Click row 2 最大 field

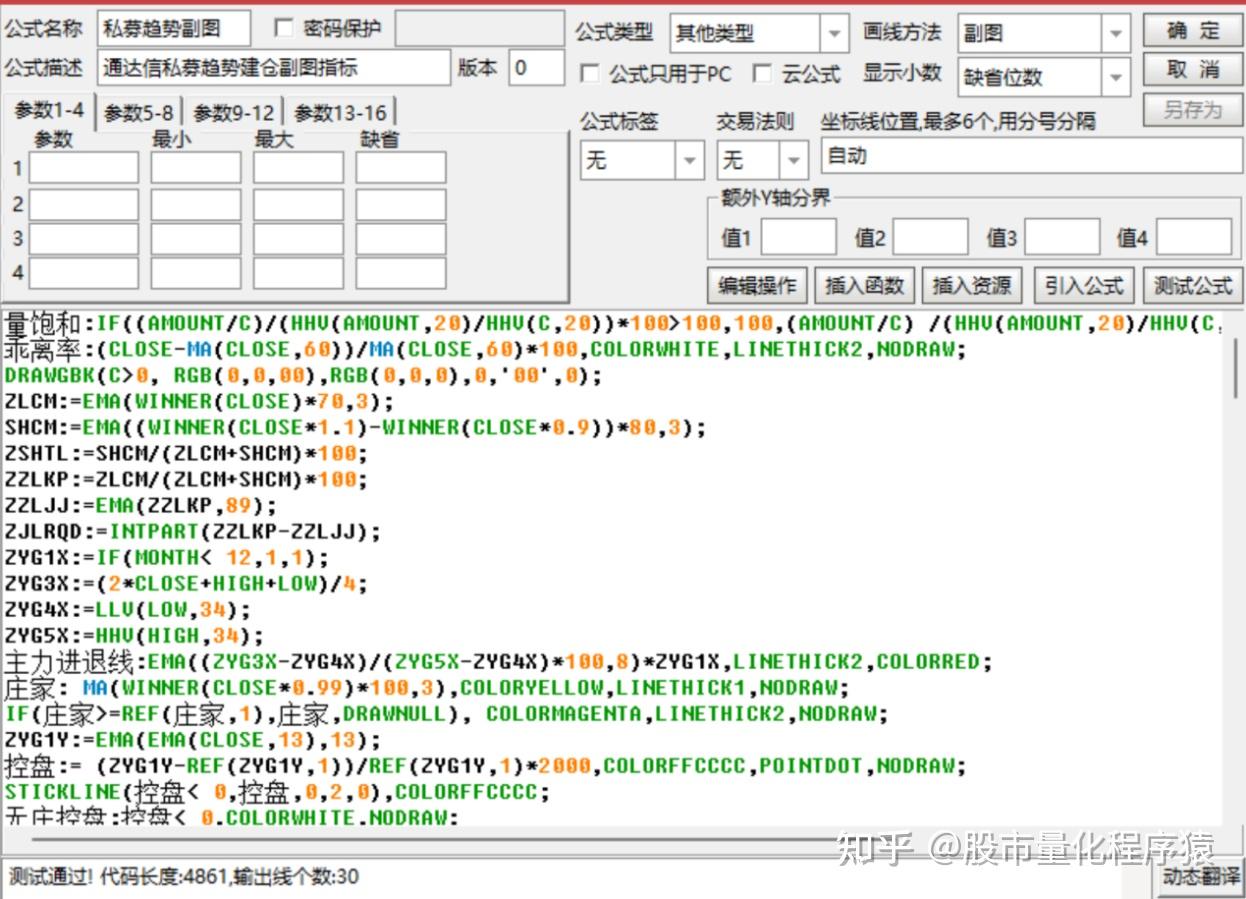[x=298, y=204]
